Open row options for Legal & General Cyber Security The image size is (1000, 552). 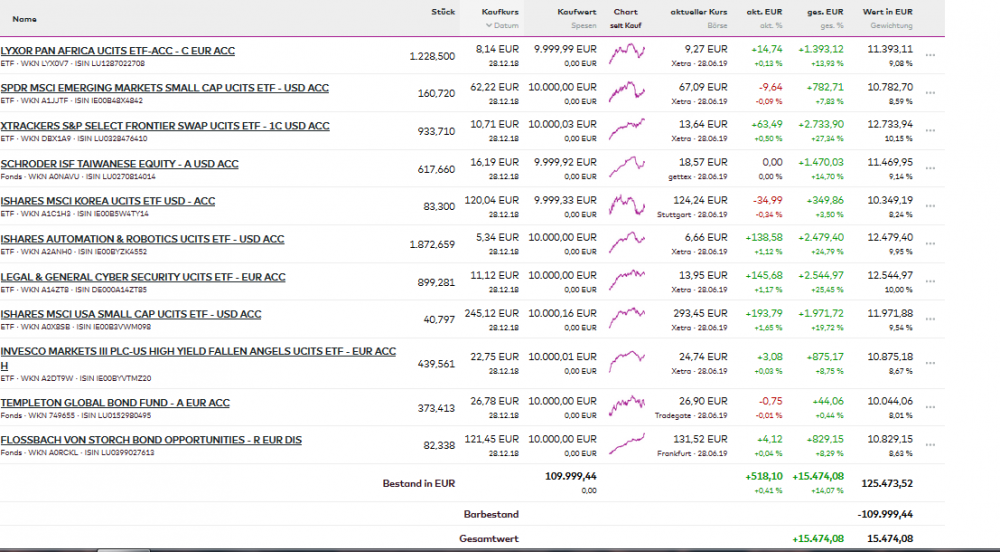click(931, 283)
